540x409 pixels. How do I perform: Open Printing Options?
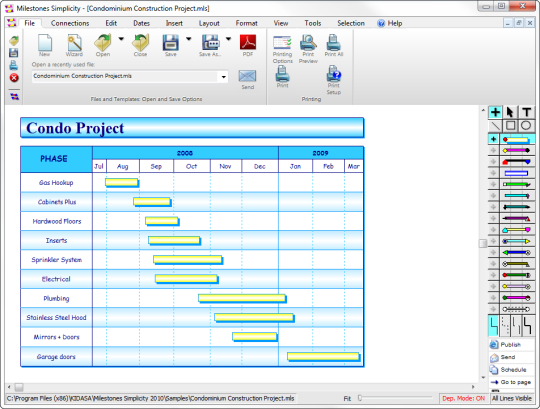tap(282, 43)
